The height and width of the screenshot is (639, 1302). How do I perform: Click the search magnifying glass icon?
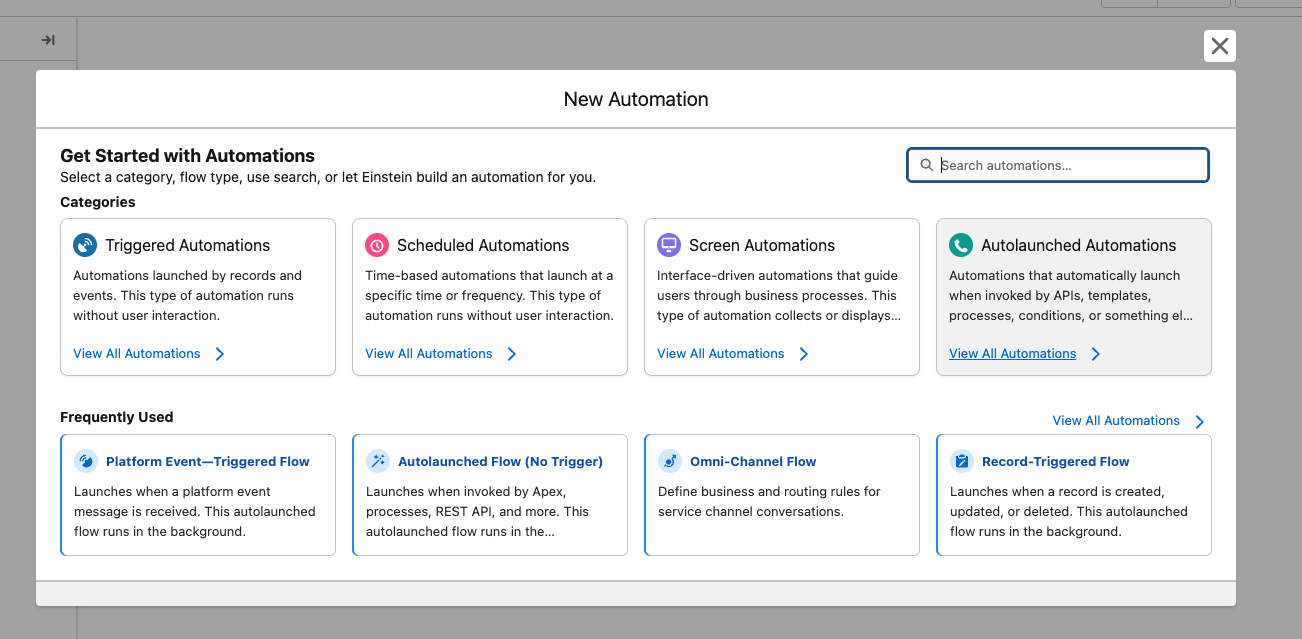[927, 164]
